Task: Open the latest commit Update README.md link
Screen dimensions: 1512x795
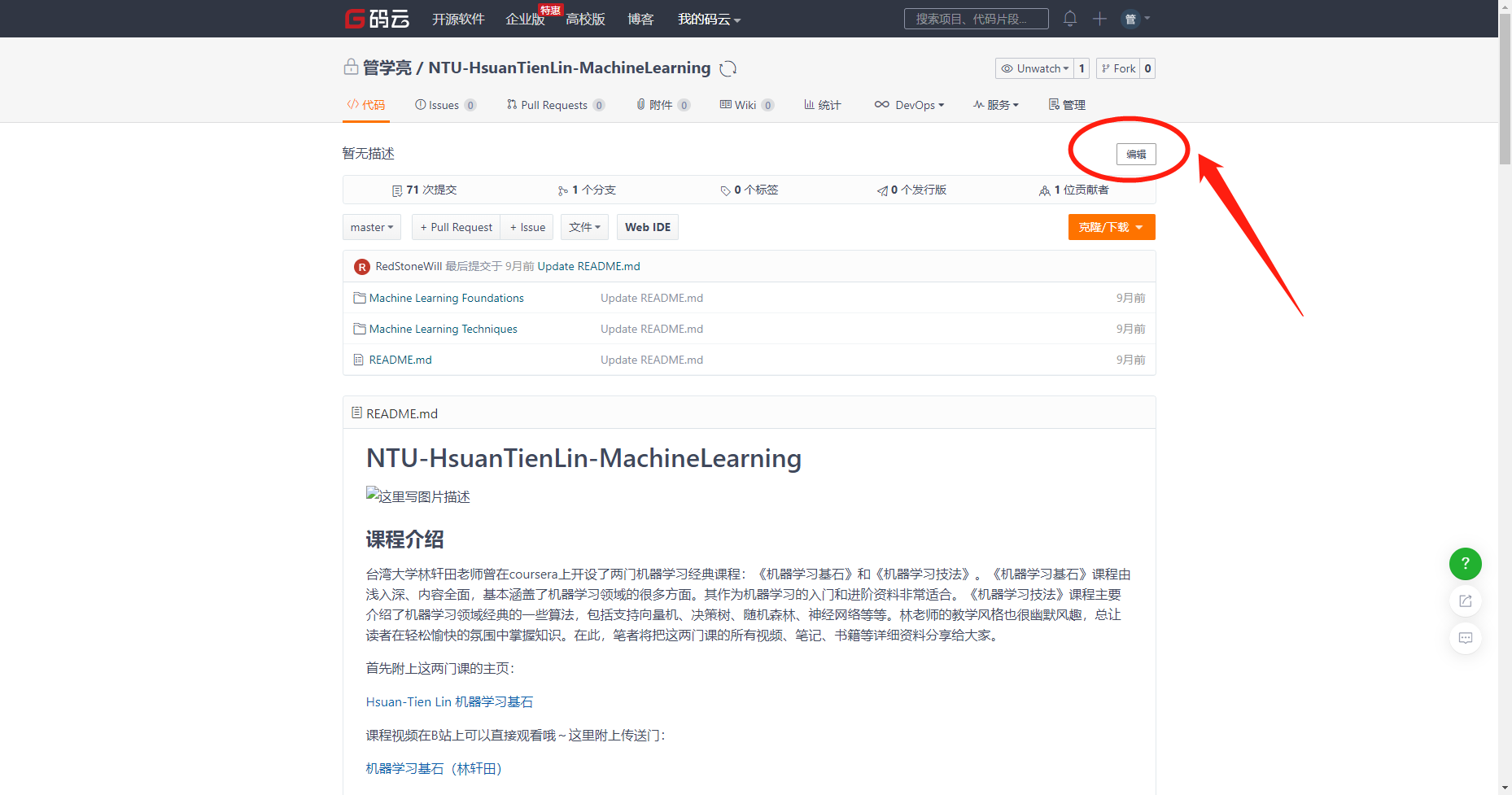Action: 588,266
